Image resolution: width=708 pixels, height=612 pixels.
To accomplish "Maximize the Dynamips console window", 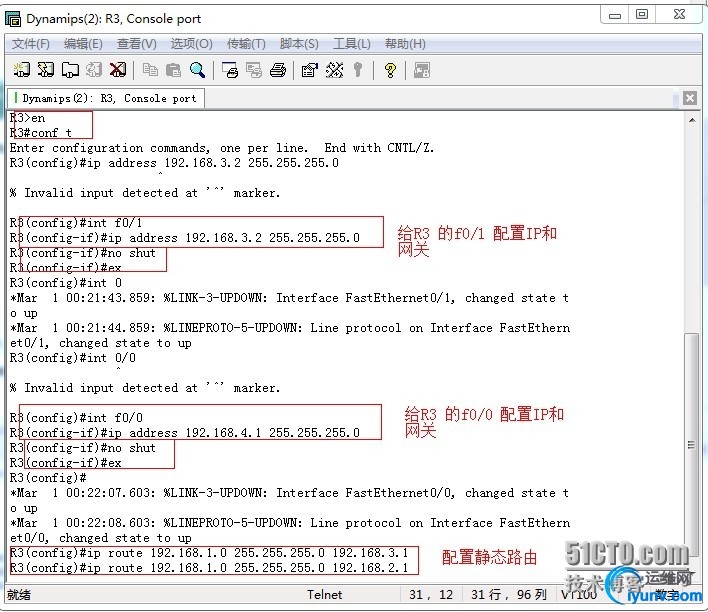I will (x=642, y=15).
